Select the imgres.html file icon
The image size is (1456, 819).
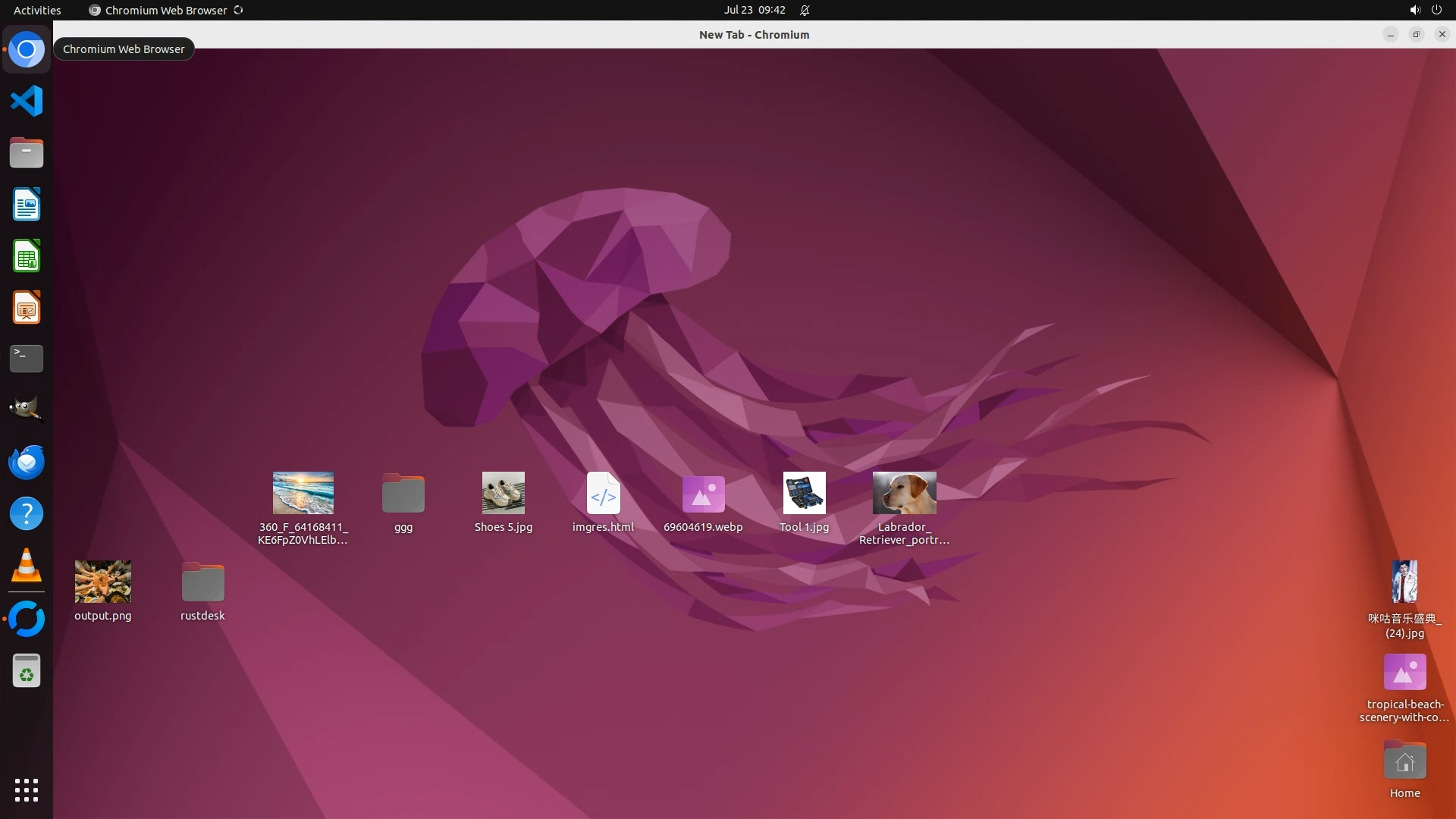pos(603,494)
